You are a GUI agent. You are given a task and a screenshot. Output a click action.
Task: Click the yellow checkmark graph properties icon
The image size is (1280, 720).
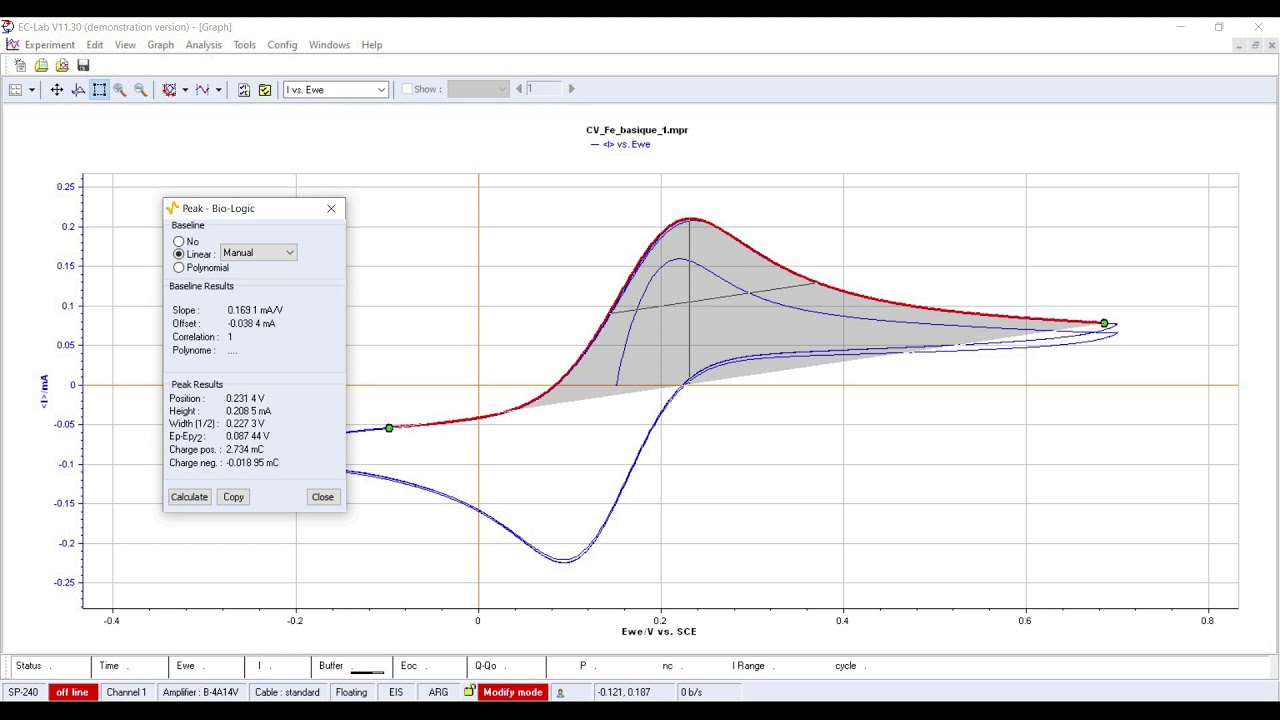point(265,90)
